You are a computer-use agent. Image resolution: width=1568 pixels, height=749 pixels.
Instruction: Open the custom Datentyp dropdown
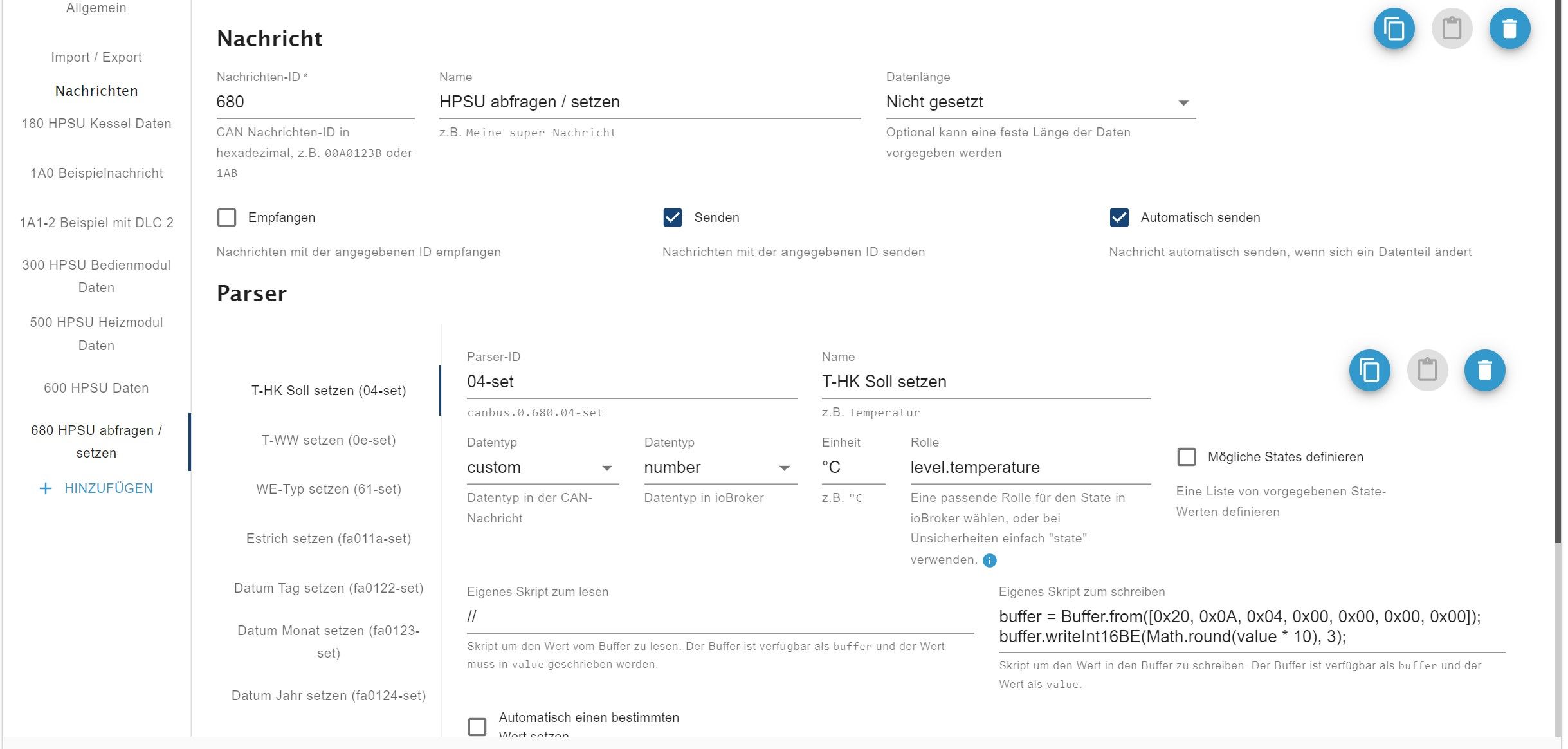click(x=542, y=468)
